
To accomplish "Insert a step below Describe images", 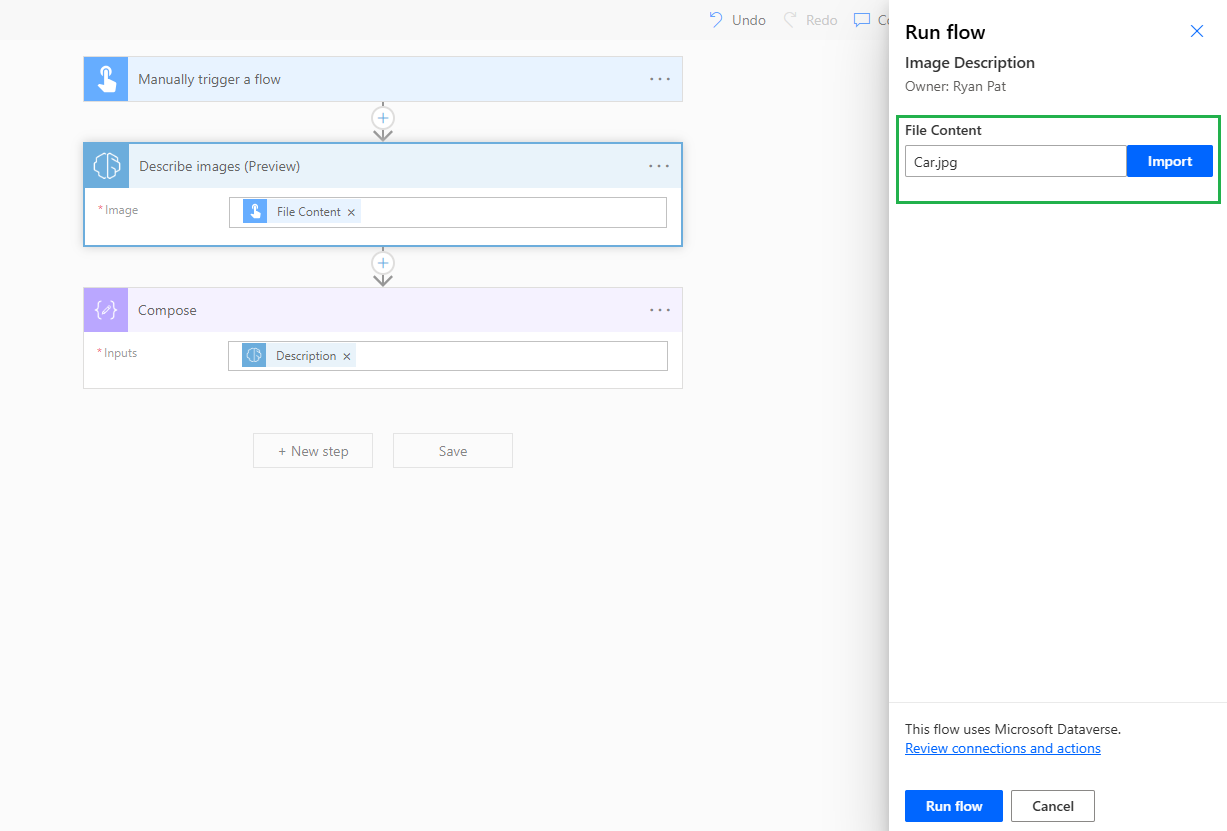I will (x=383, y=263).
